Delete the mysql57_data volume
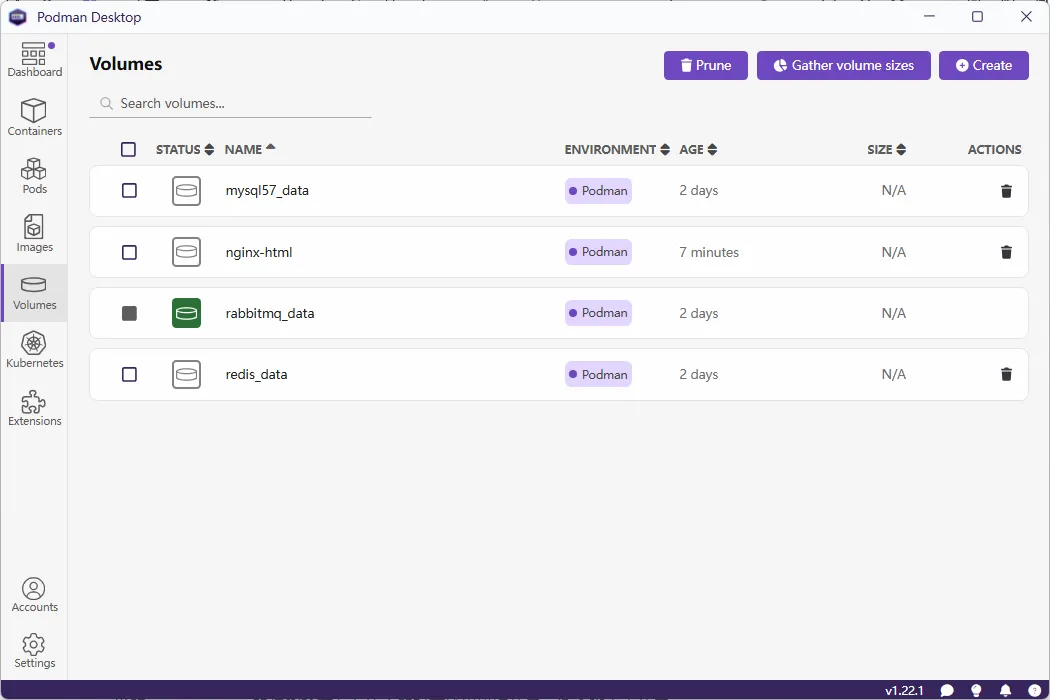Image resolution: width=1050 pixels, height=700 pixels. click(1006, 191)
